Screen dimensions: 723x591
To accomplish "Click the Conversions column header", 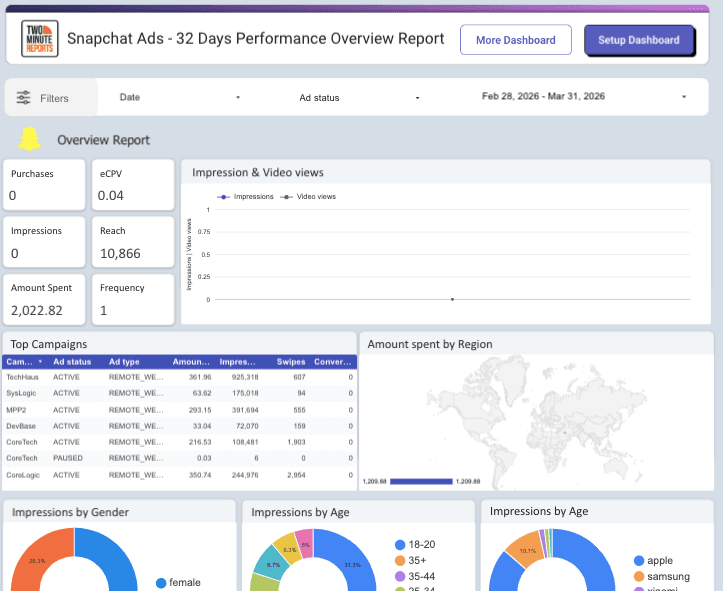I will point(332,362).
